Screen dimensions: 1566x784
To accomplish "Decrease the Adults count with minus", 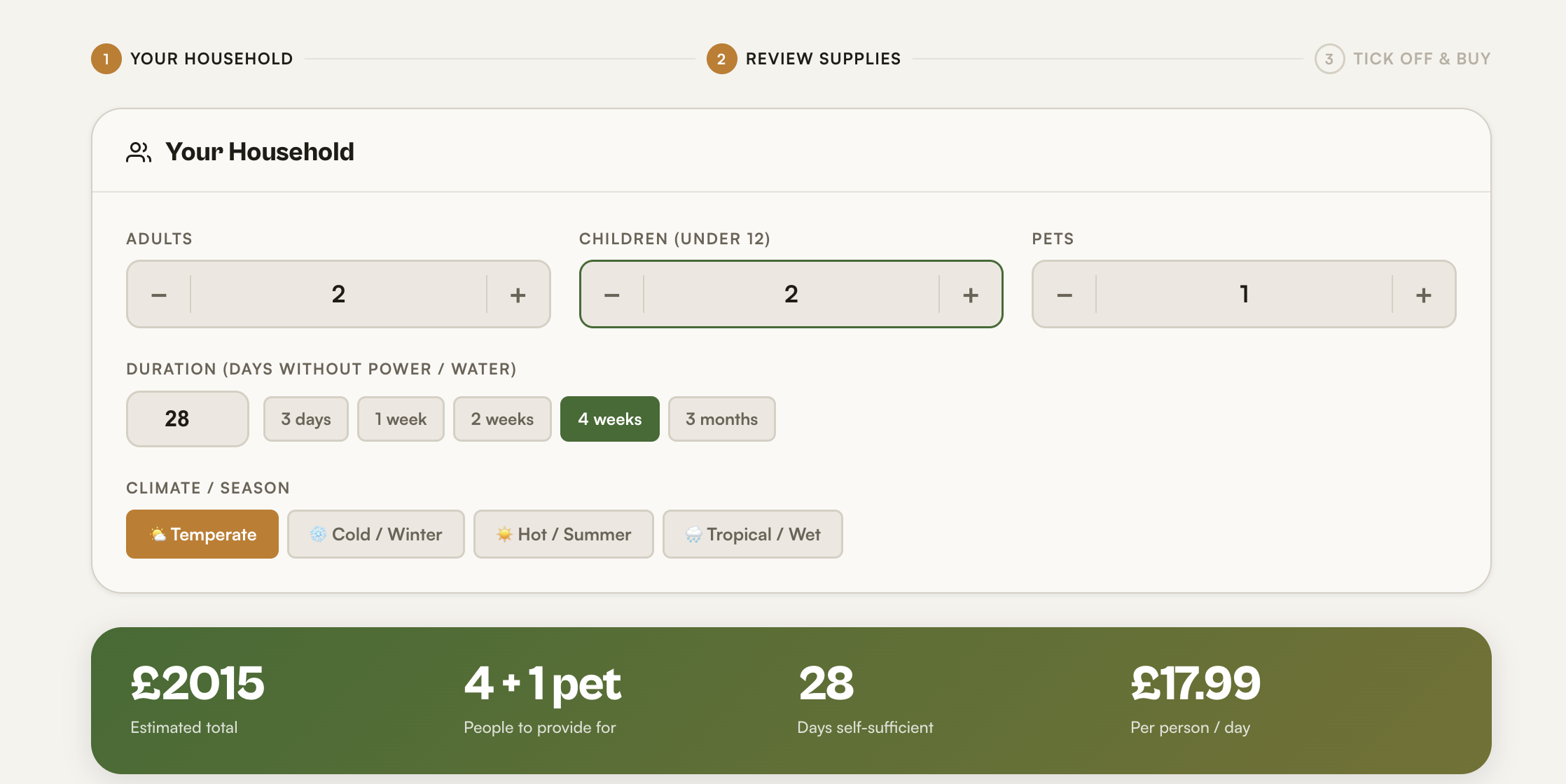I will pyautogui.click(x=159, y=295).
